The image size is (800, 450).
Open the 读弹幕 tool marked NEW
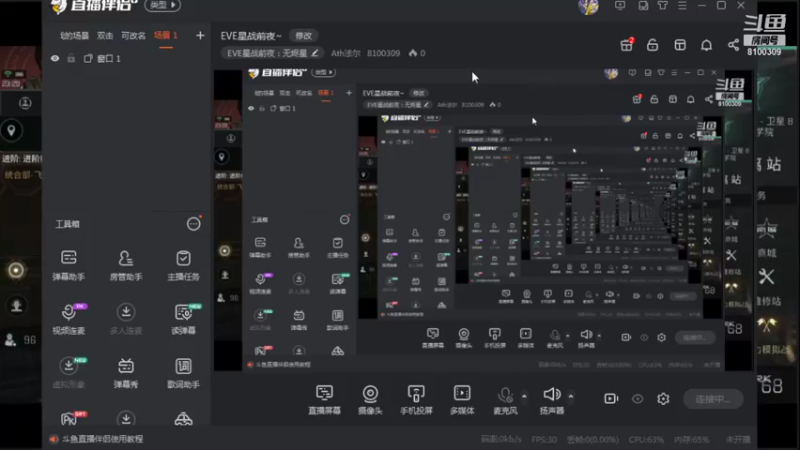coord(183,319)
